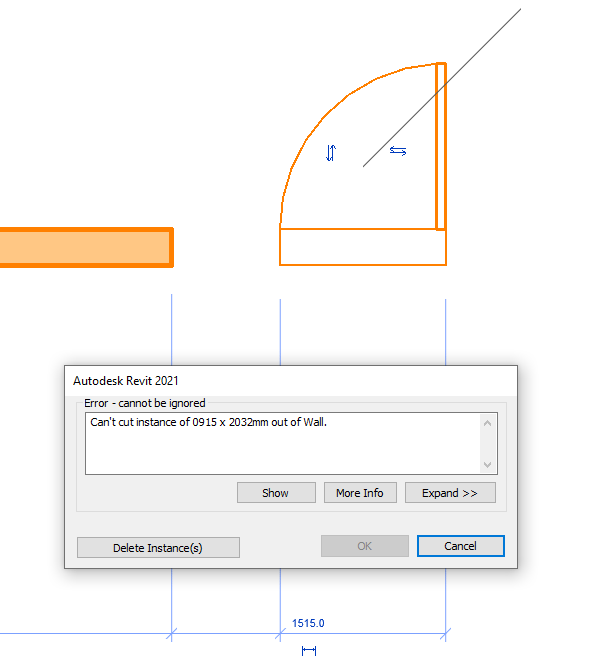Click the error message text box

(291, 443)
